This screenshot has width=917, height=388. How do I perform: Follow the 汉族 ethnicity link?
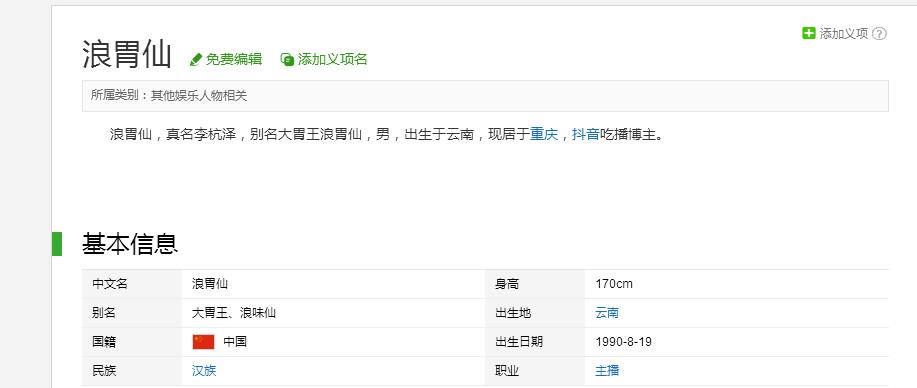pyautogui.click(x=204, y=371)
